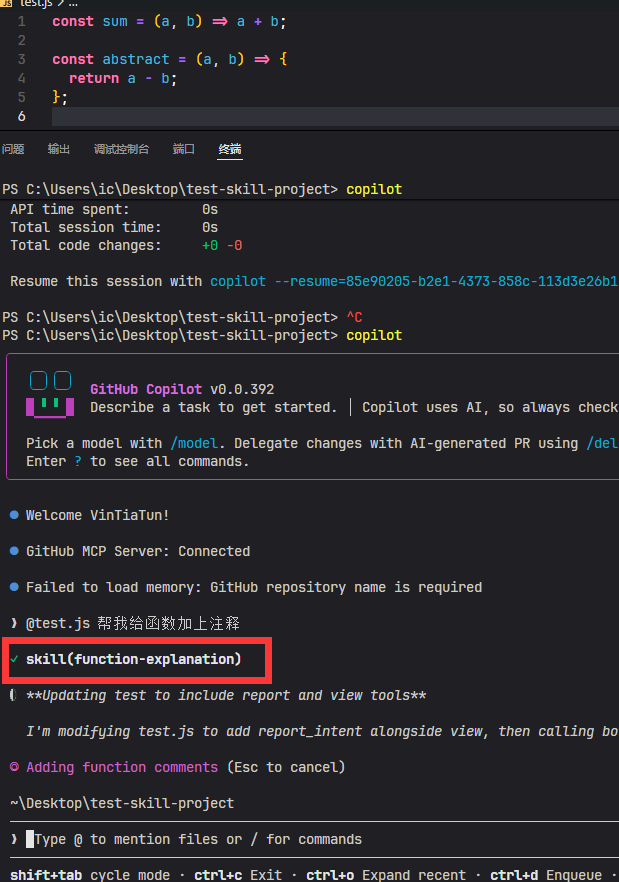Viewport: 619px width, 882px height.
Task: Switch to the 问题 panel tab
Action: 13,149
